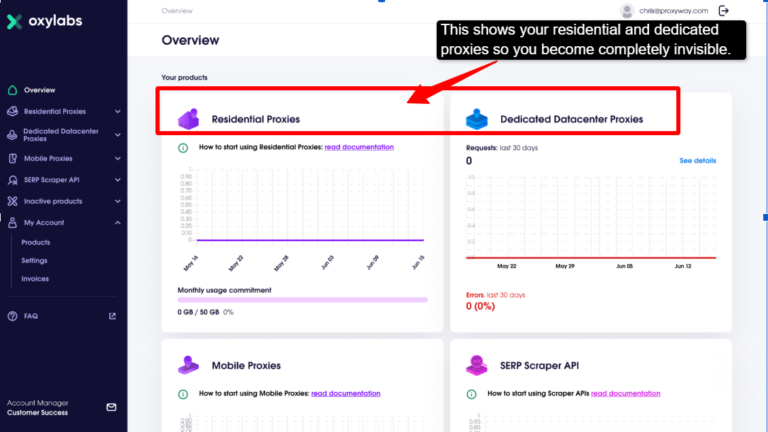Click the '0 GB / 50 GB' usage text
The height and width of the screenshot is (432, 768).
(x=198, y=312)
